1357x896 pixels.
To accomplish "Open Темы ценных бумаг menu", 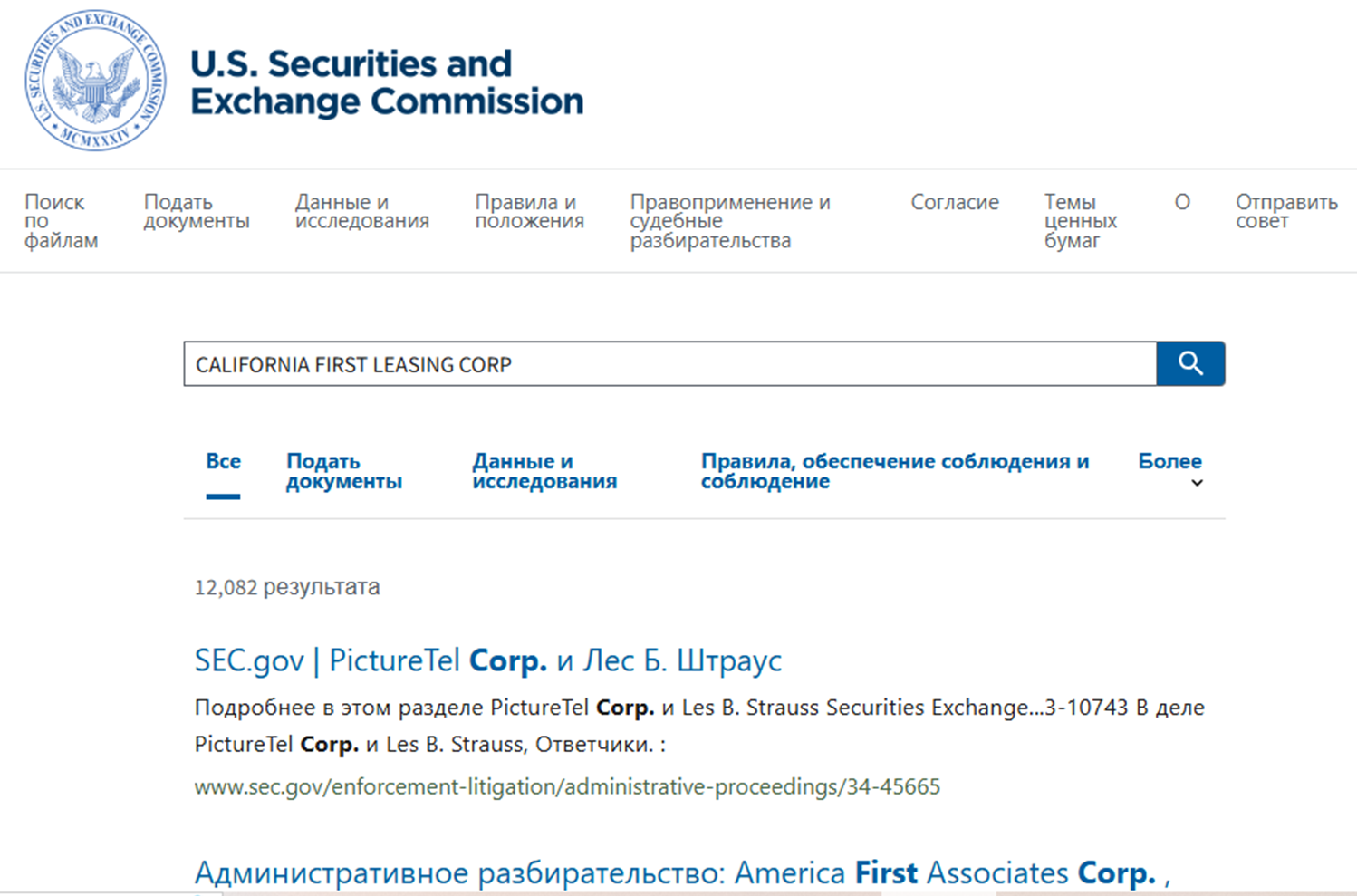I will click(x=1081, y=221).
